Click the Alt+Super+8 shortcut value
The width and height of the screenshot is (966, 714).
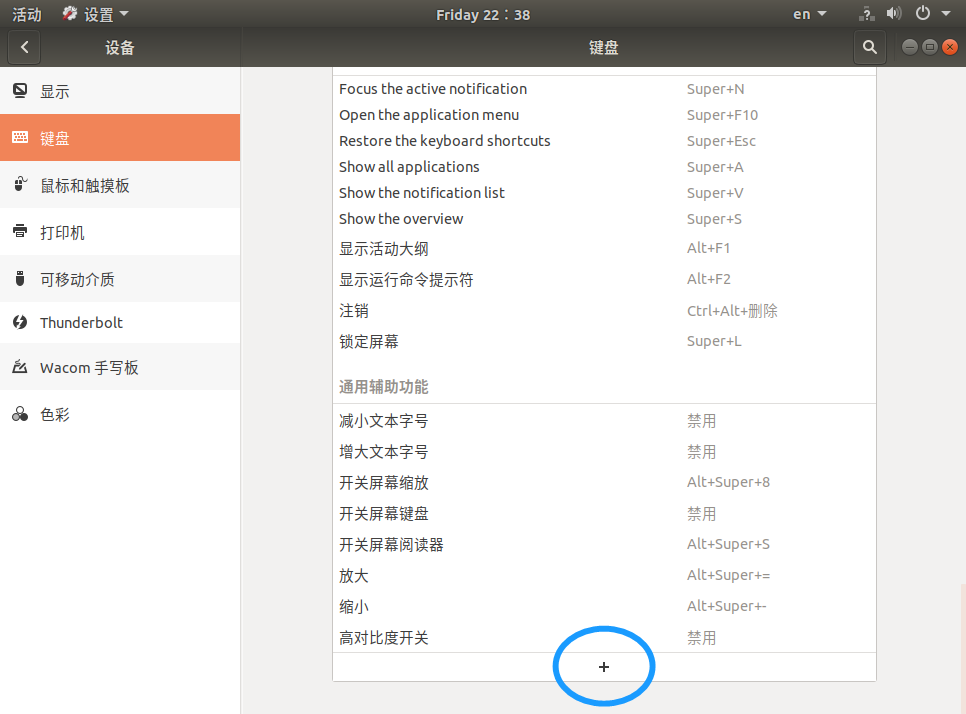pos(728,482)
